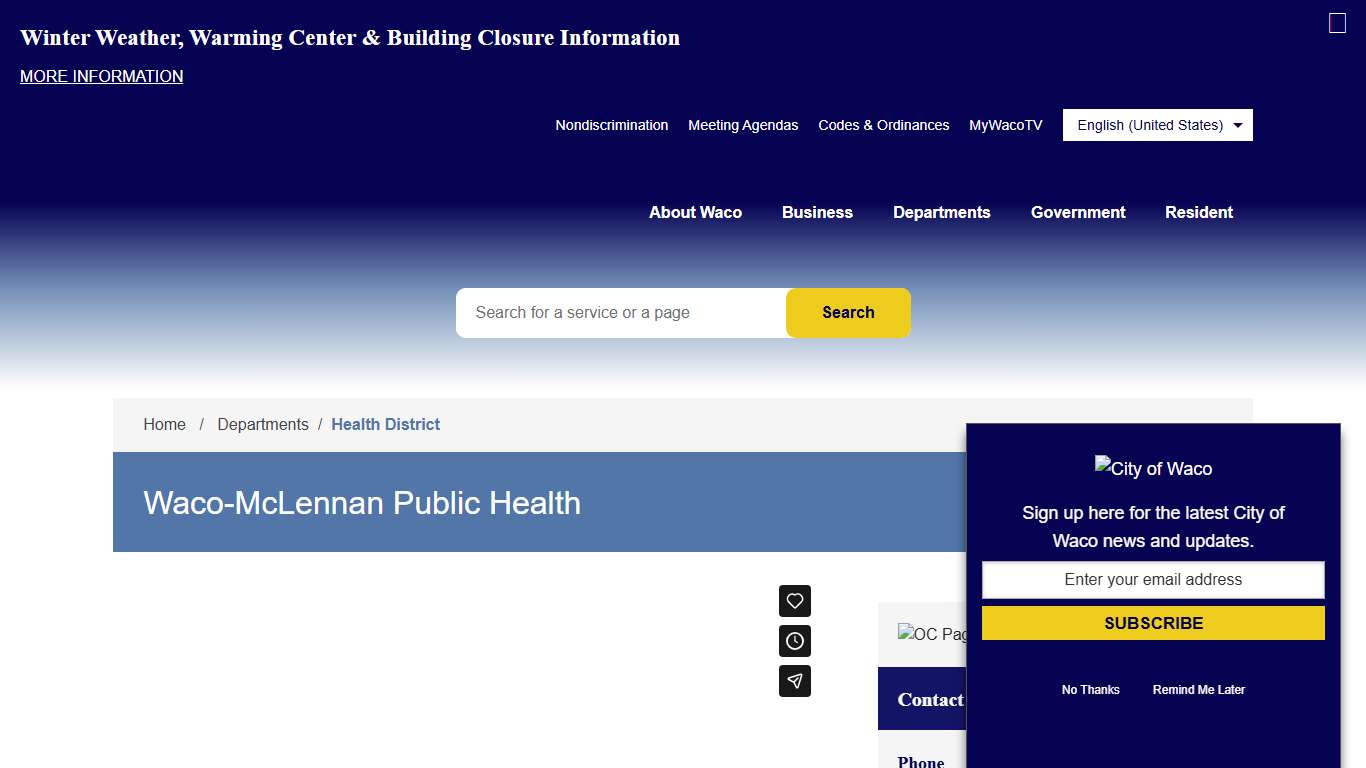Click the clock history icon
This screenshot has width=1366, height=768.
click(x=795, y=641)
